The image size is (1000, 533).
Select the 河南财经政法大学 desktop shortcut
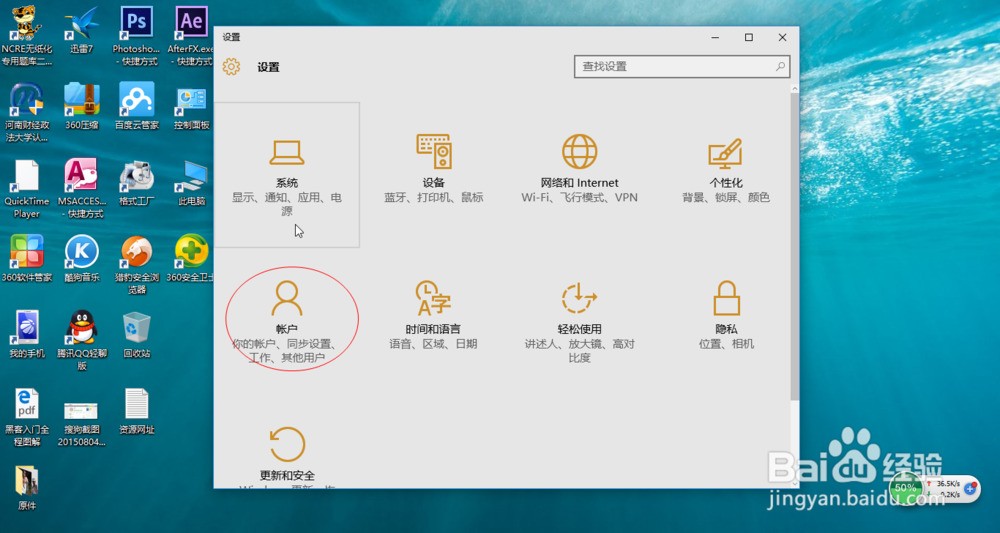click(x=27, y=112)
